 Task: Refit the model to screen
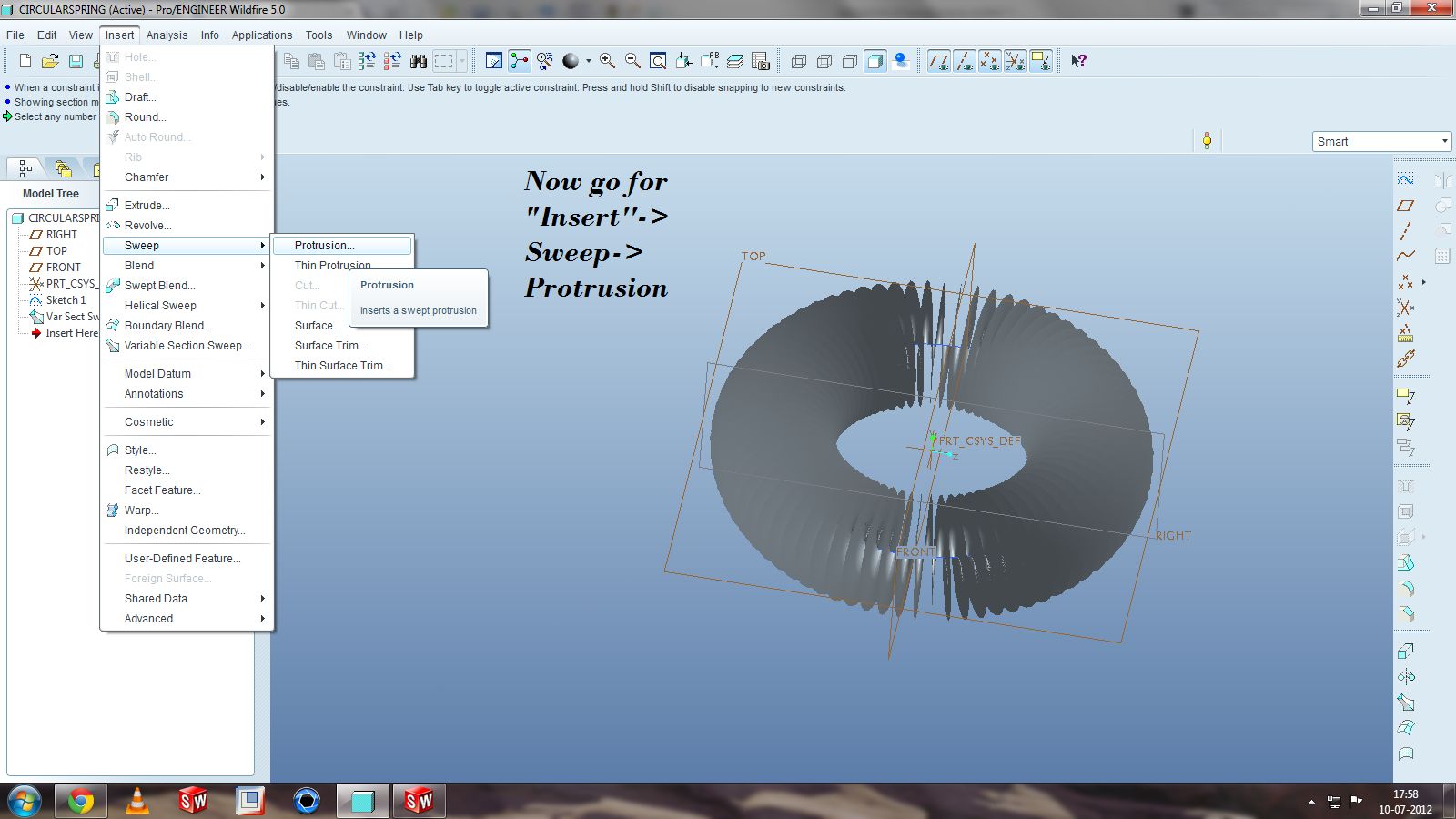658,61
